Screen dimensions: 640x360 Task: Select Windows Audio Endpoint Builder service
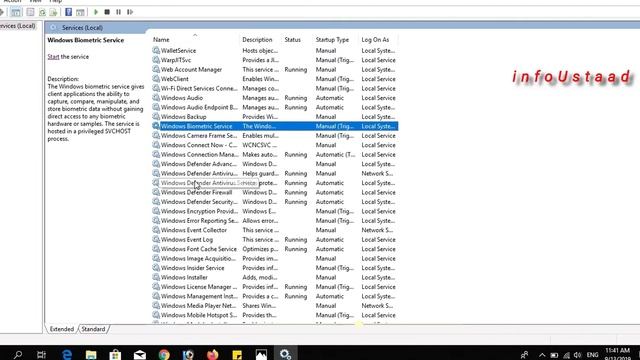tap(275, 107)
